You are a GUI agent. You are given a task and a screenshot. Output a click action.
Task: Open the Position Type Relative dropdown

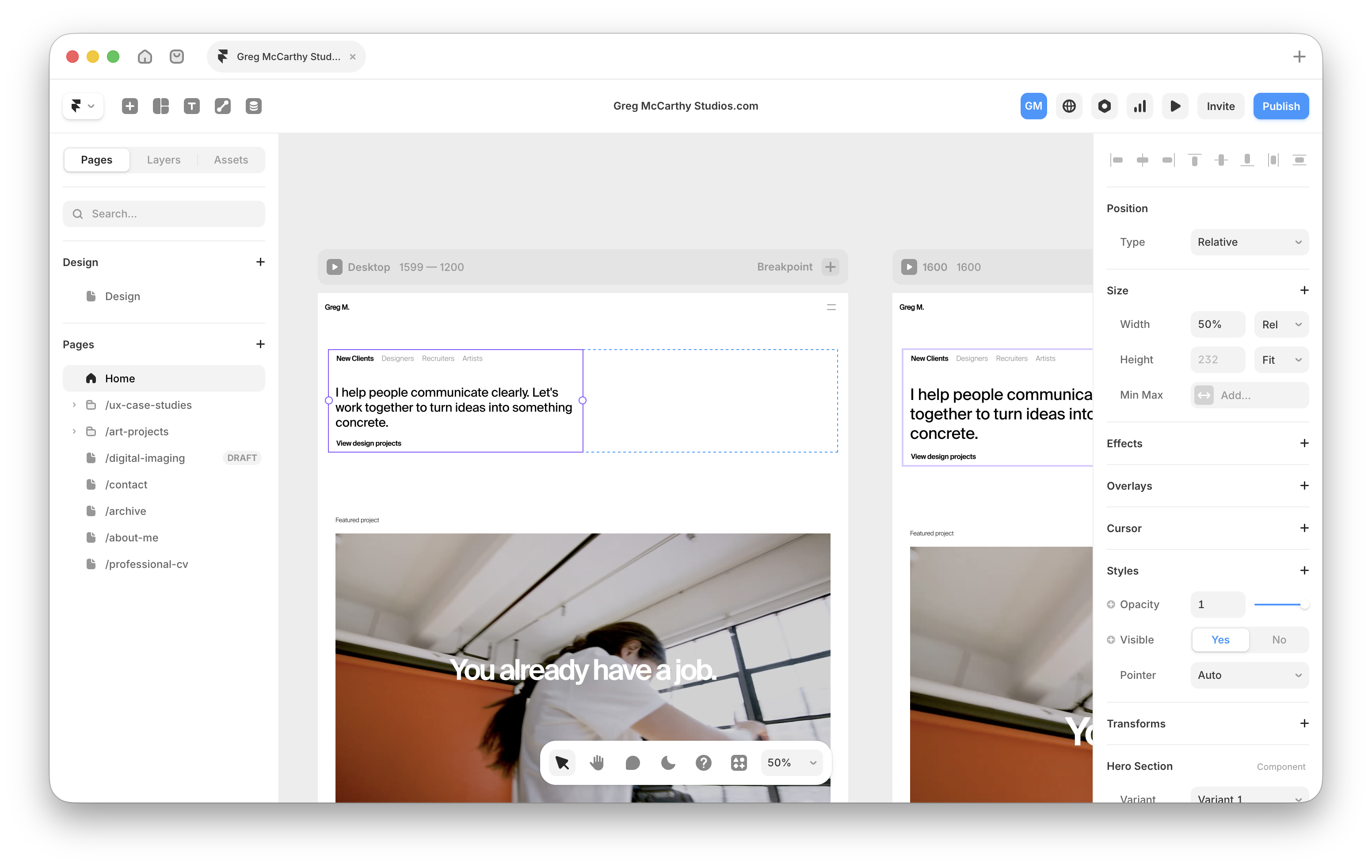[x=1250, y=242]
